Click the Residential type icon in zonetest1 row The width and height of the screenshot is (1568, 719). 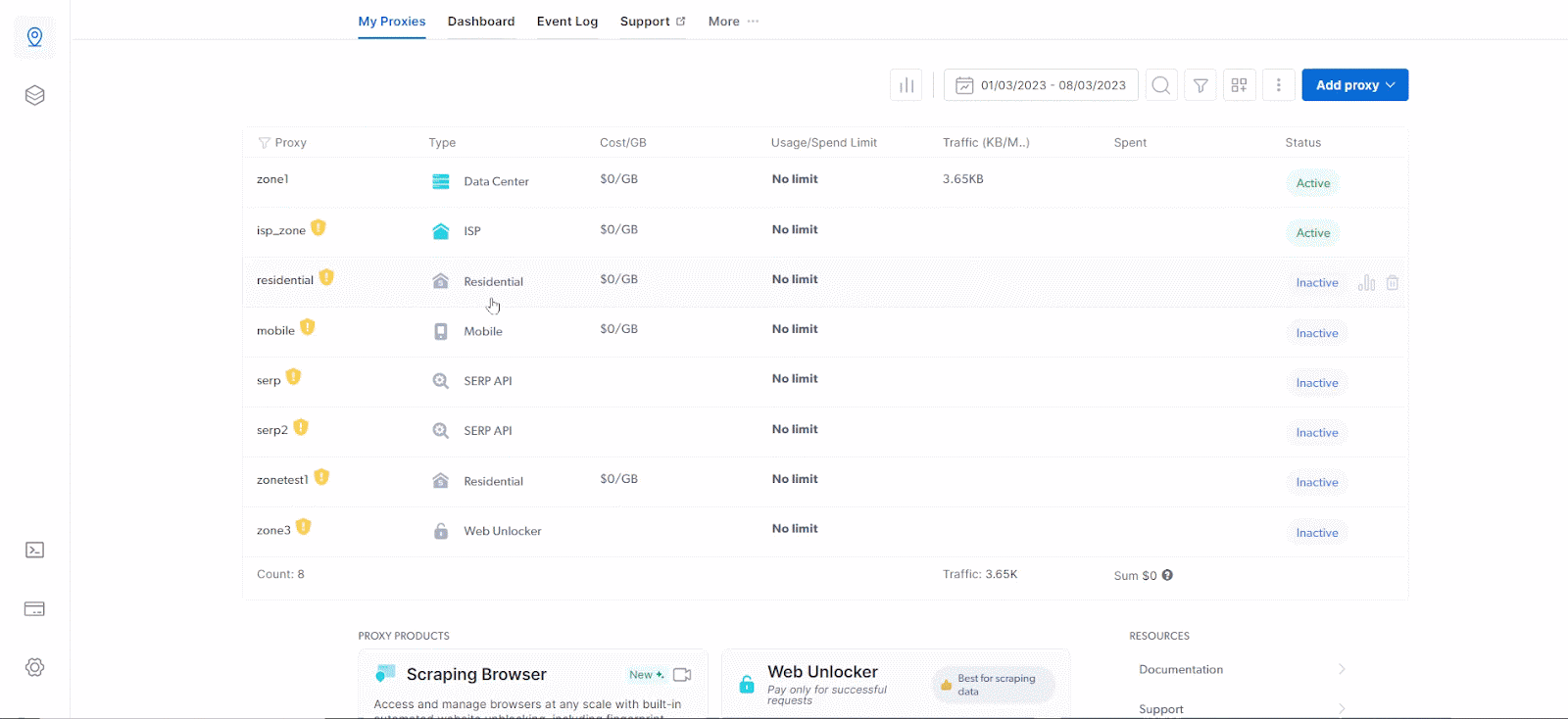point(441,481)
